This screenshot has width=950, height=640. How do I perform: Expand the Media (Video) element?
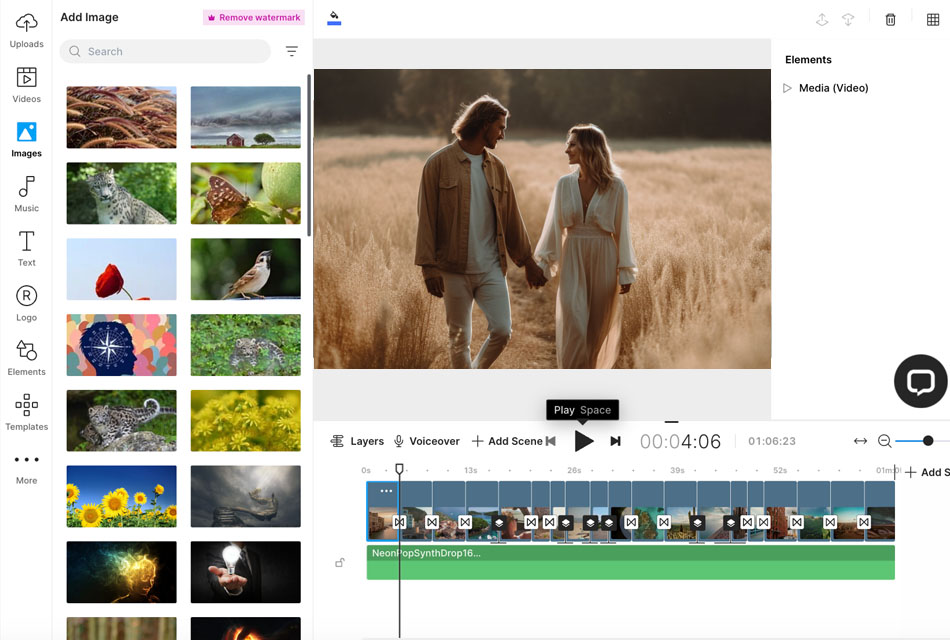(787, 88)
